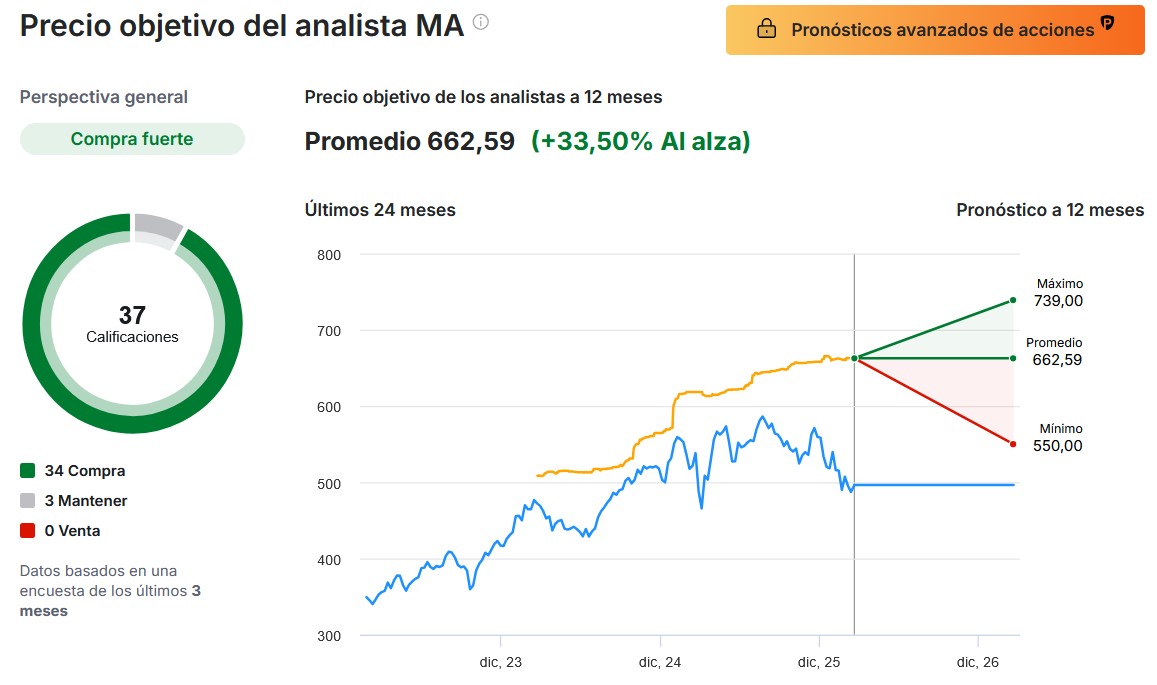Click the Pronóstico a 12 meses heading
The height and width of the screenshot is (685, 1157).
click(x=1050, y=210)
